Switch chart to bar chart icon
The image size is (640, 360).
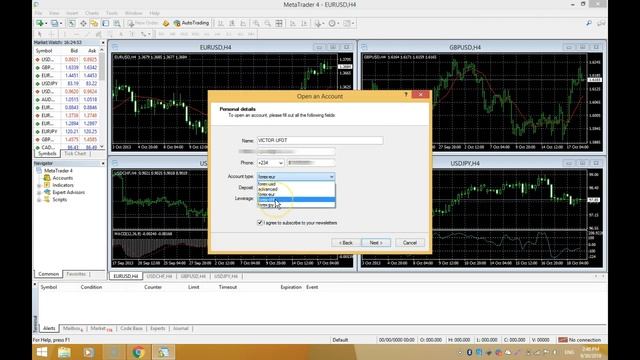click(220, 23)
